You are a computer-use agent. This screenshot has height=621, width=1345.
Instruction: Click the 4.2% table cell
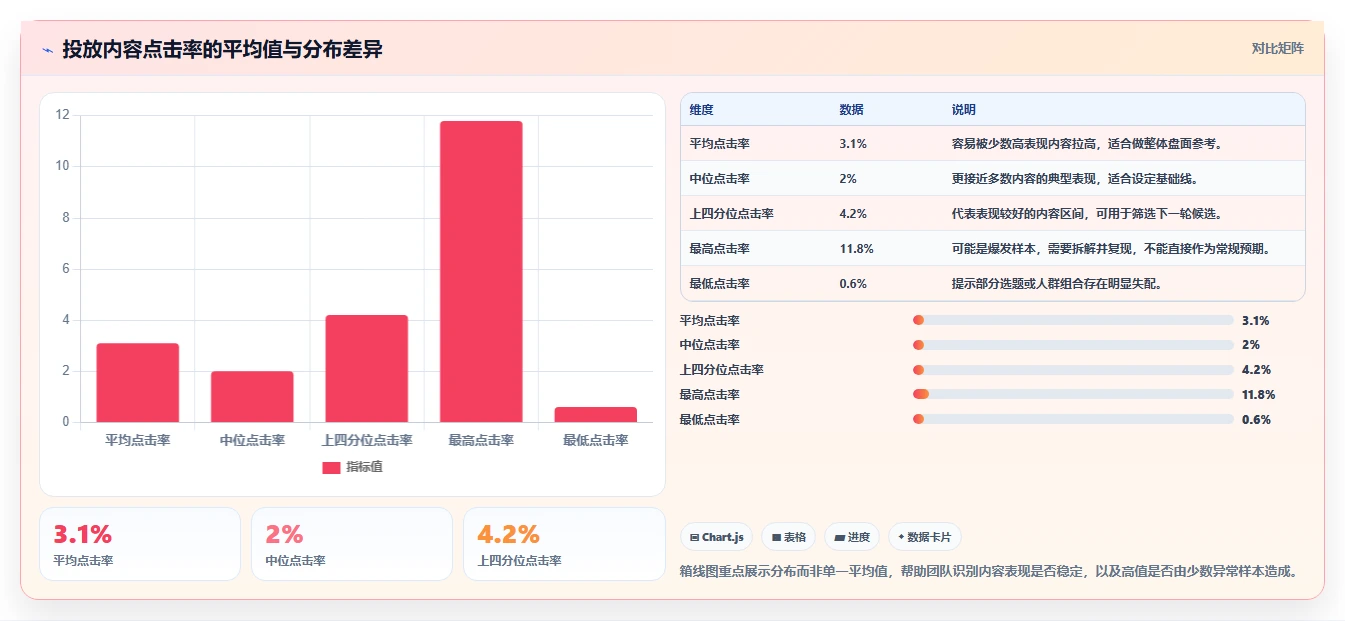click(853, 214)
